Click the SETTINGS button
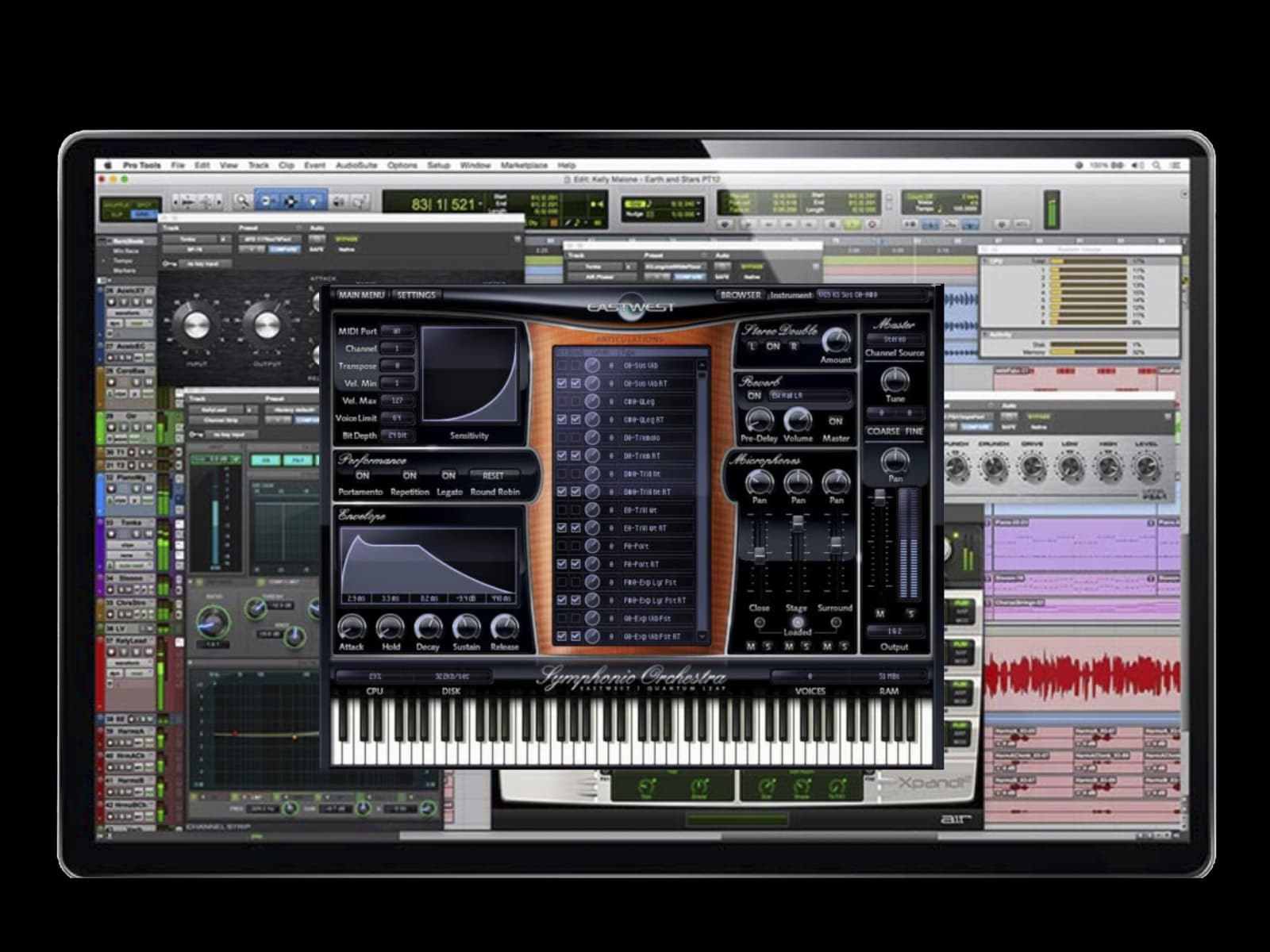 pos(416,294)
